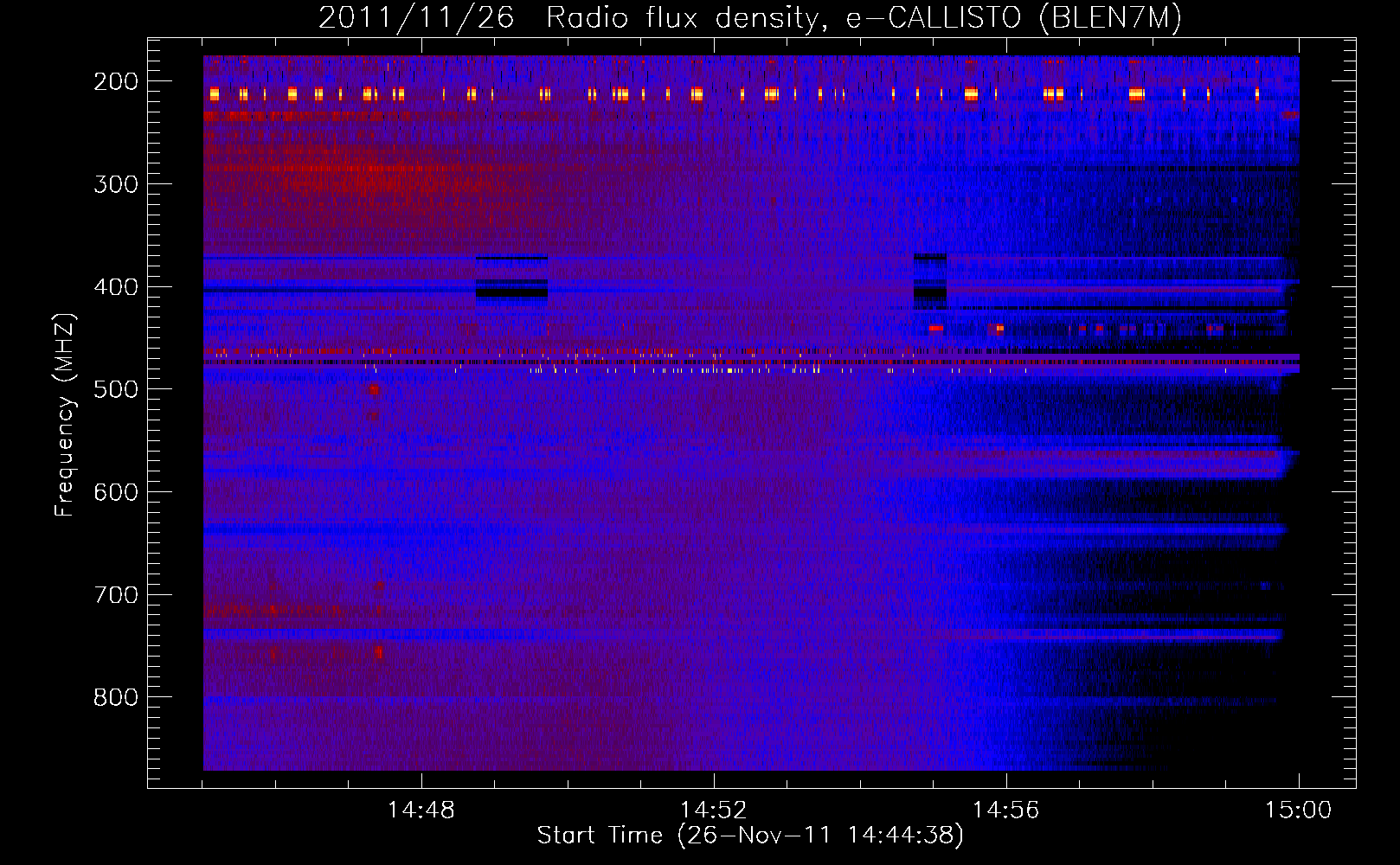Select the 200 frequency tick label
This screenshot has width=1400, height=865.
116,81
